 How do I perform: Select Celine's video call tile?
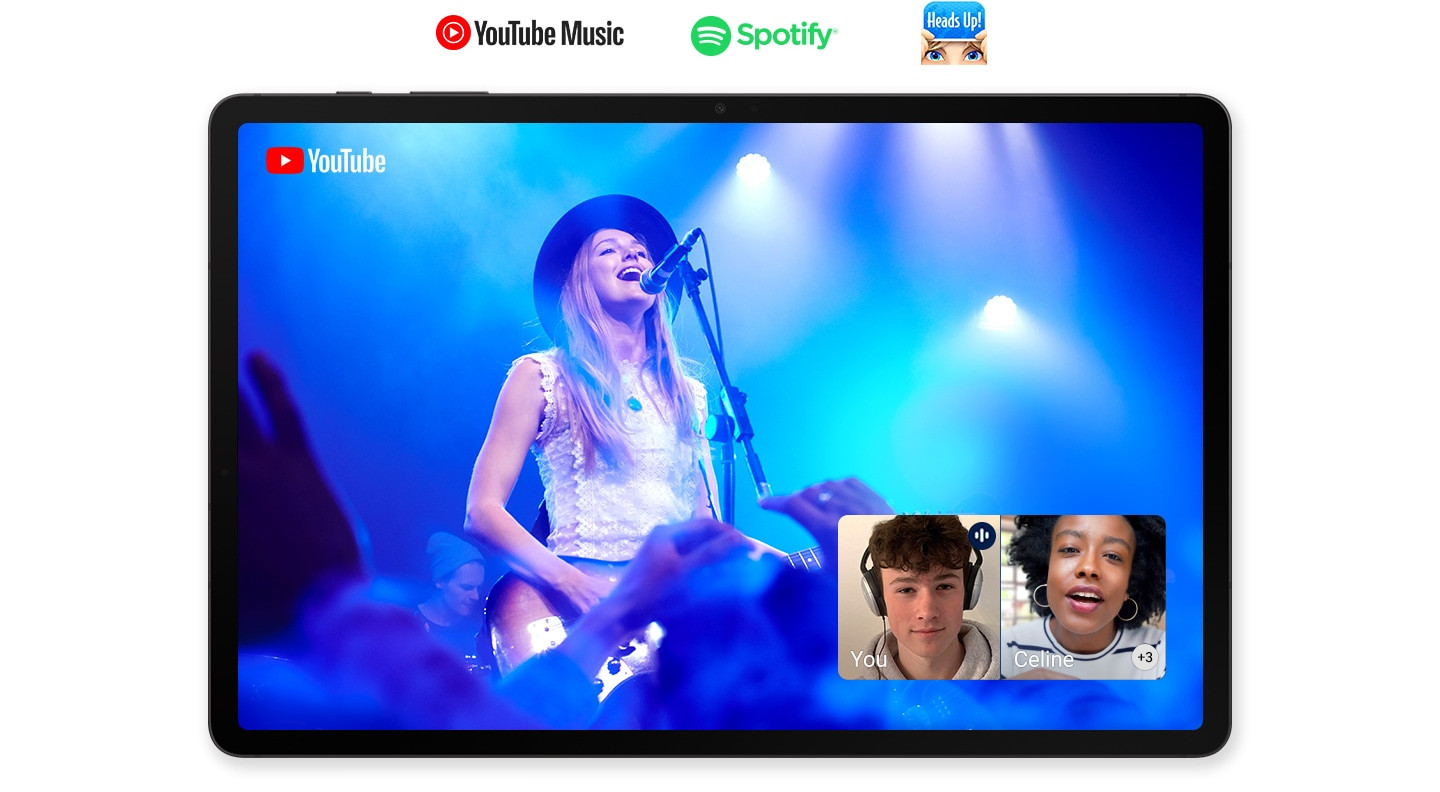1083,597
